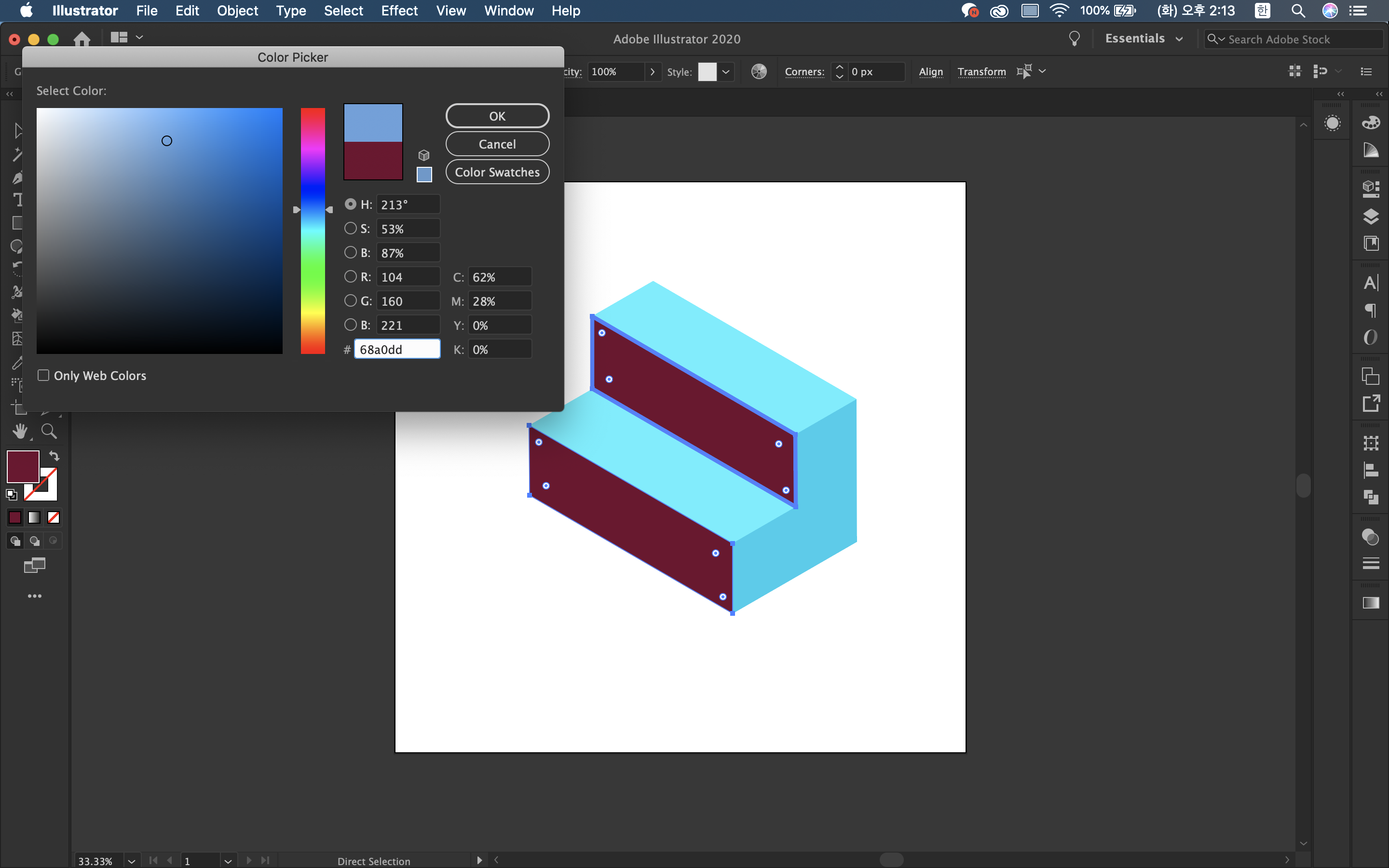Open the Color palette panel icon
The width and height of the screenshot is (1389, 868).
(x=1371, y=122)
